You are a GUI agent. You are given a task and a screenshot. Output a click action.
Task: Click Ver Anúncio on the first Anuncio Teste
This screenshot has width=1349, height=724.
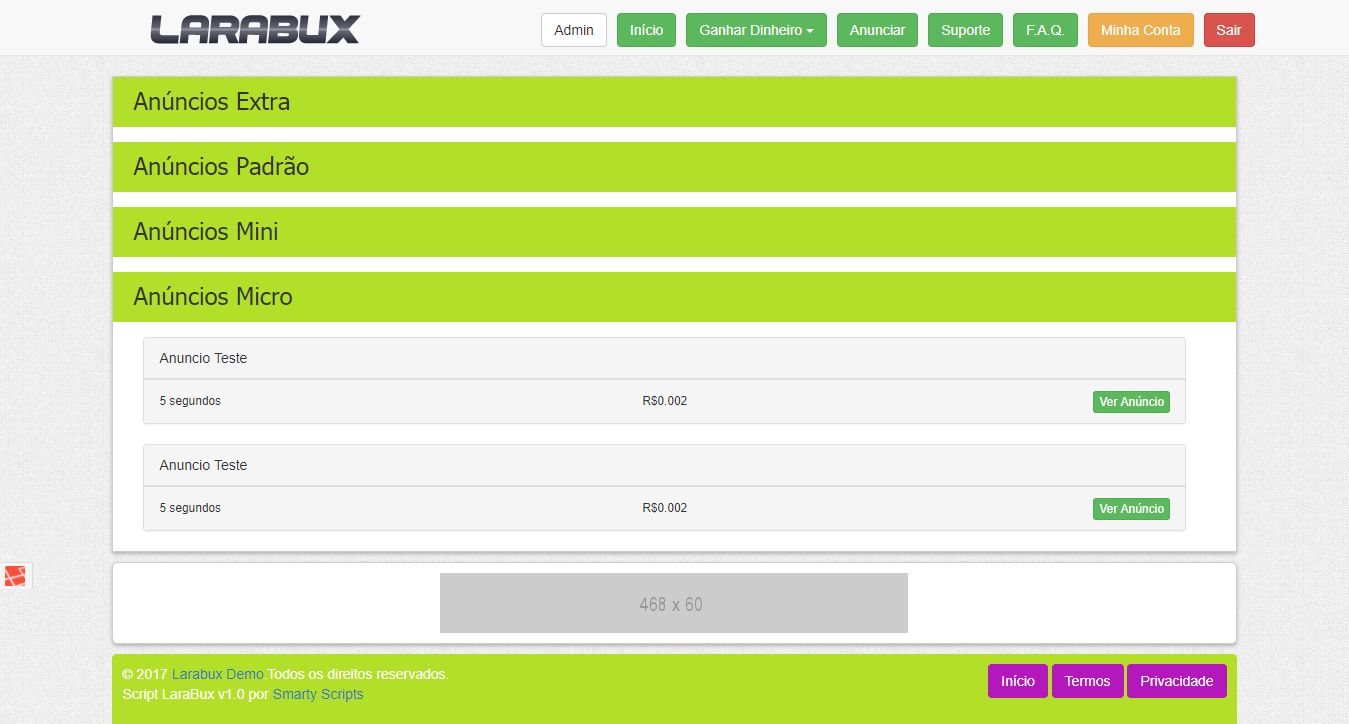pos(1131,402)
